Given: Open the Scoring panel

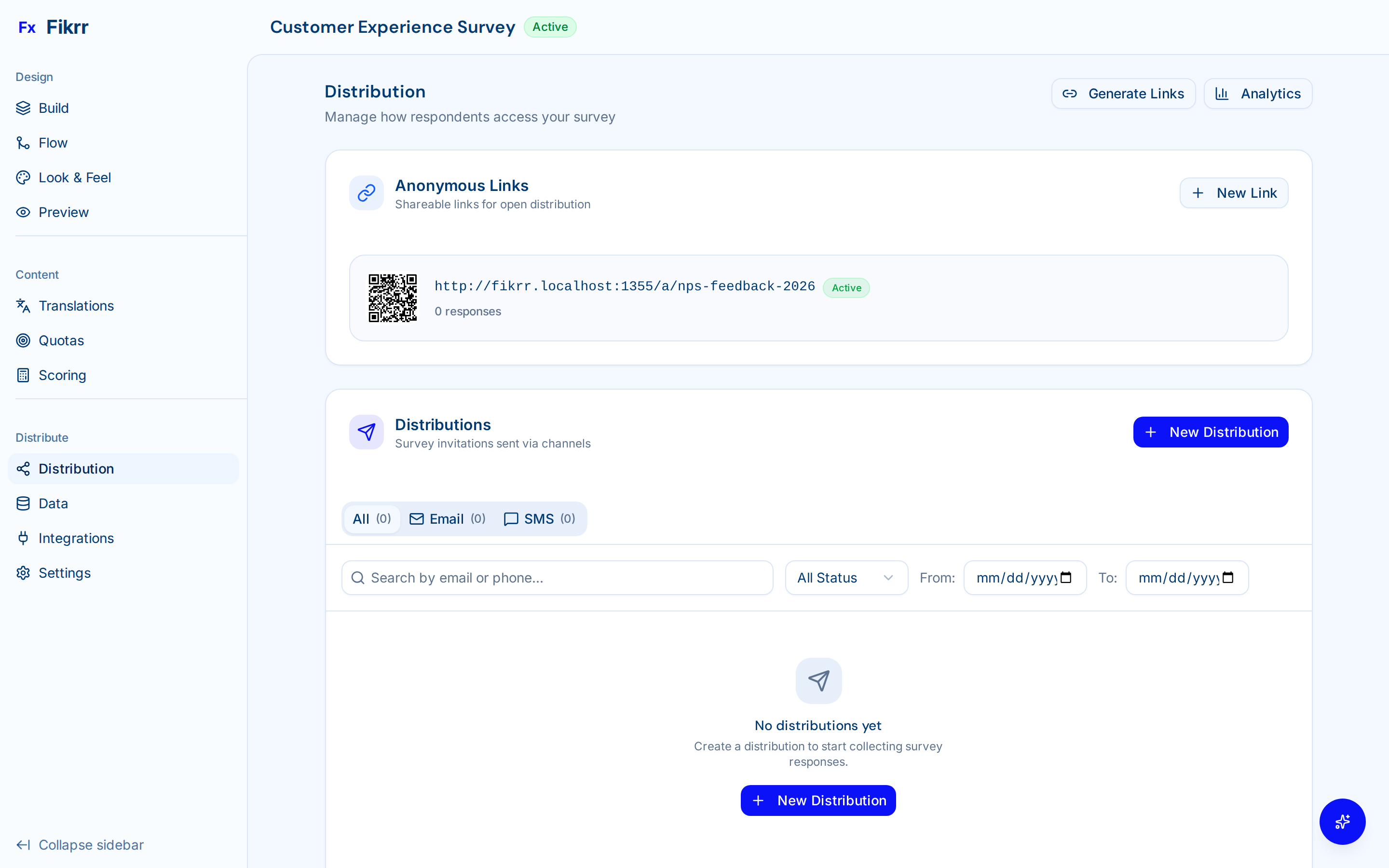Looking at the screenshot, I should [61, 375].
